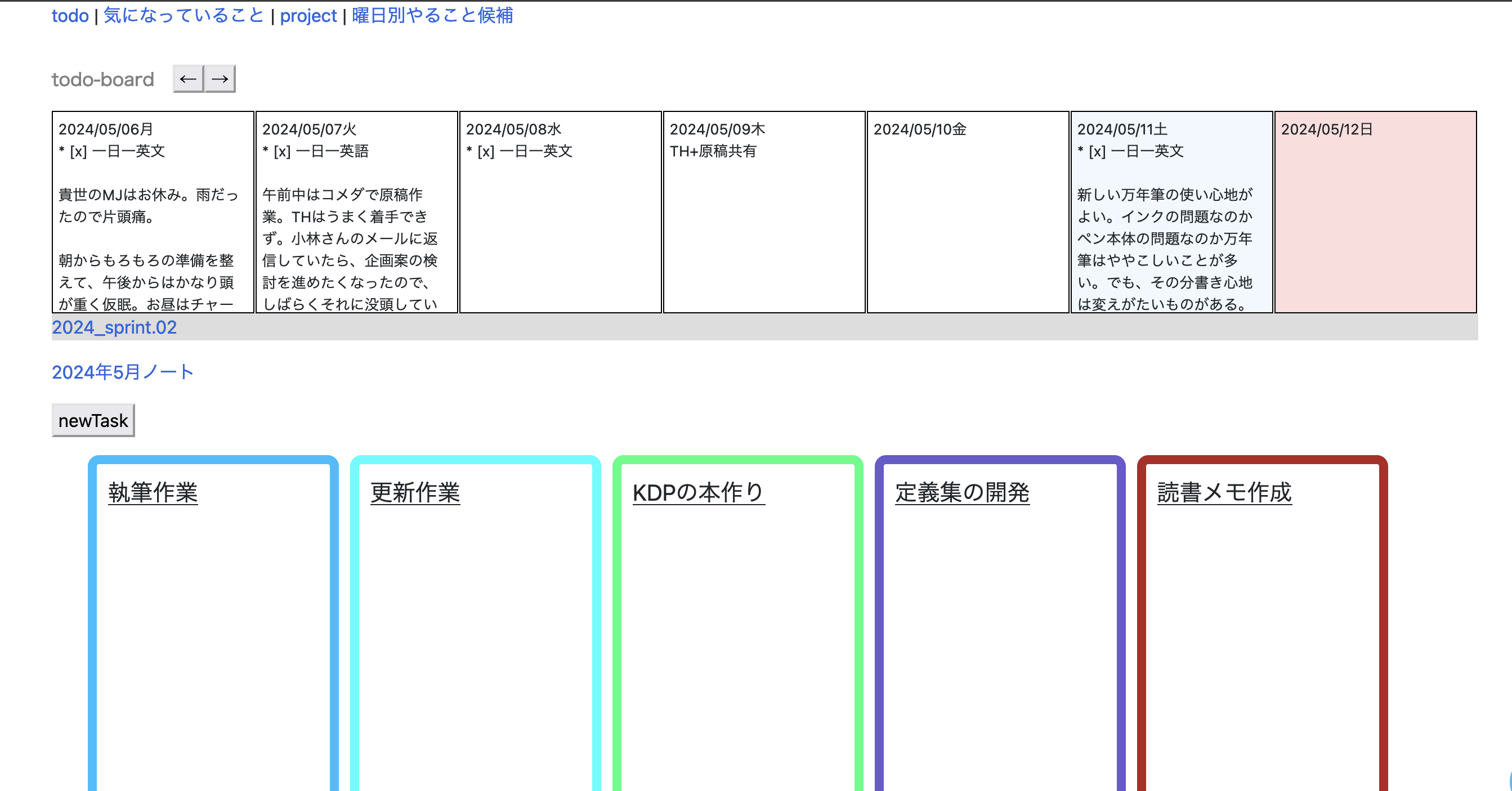Open the 執筆作業 project card title

pyautogui.click(x=153, y=492)
